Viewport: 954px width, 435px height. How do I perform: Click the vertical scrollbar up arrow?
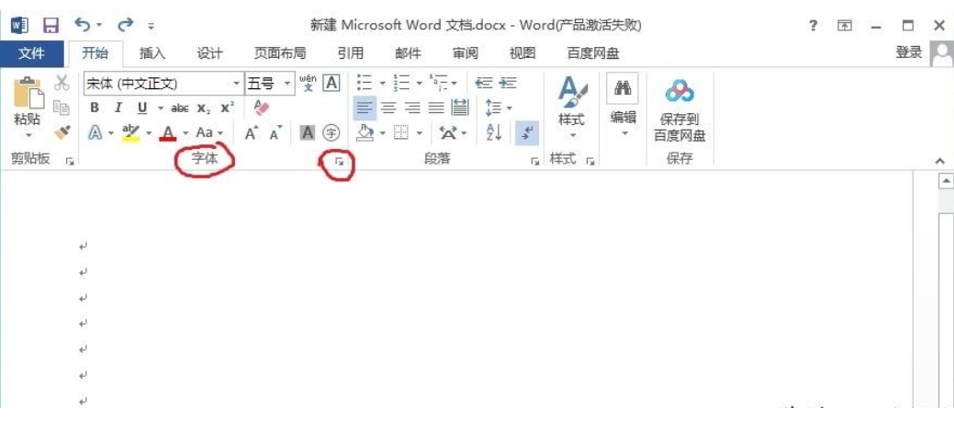(946, 181)
